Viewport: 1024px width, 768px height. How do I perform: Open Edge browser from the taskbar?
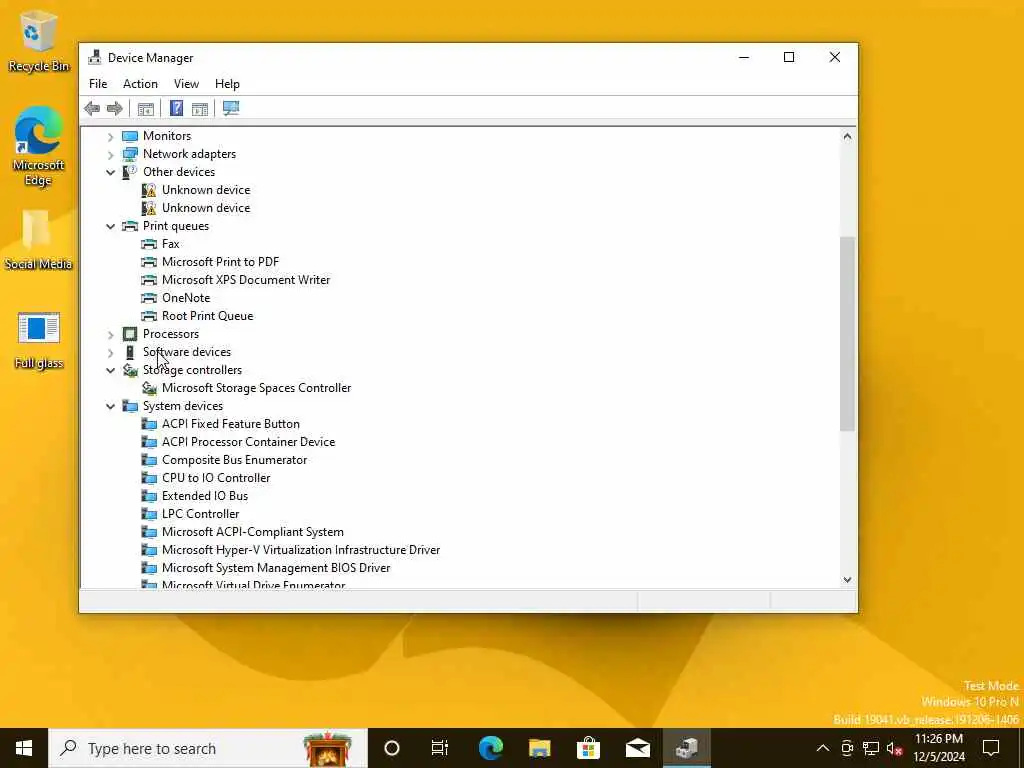490,748
